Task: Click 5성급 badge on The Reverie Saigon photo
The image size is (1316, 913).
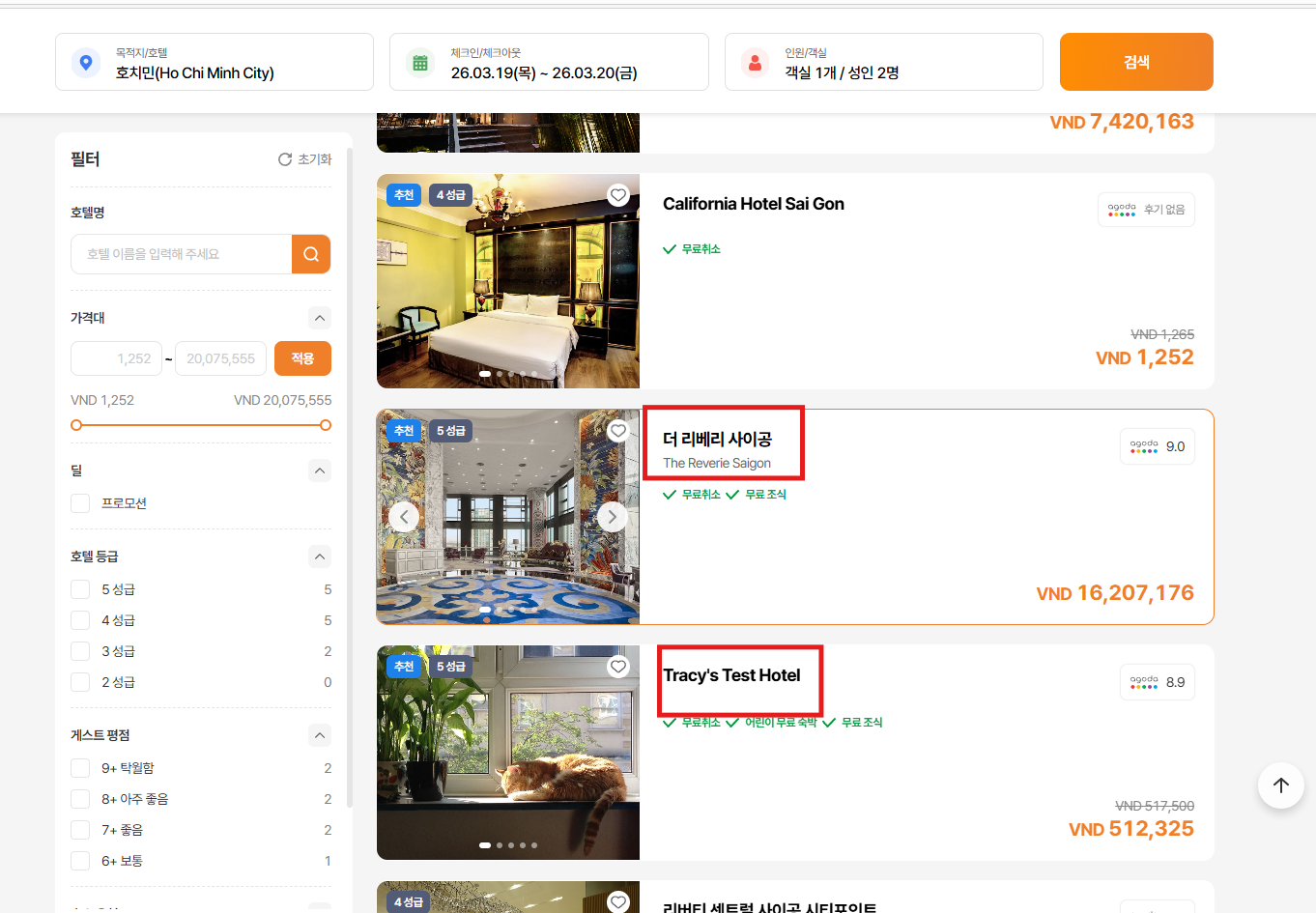Action: click(x=450, y=431)
